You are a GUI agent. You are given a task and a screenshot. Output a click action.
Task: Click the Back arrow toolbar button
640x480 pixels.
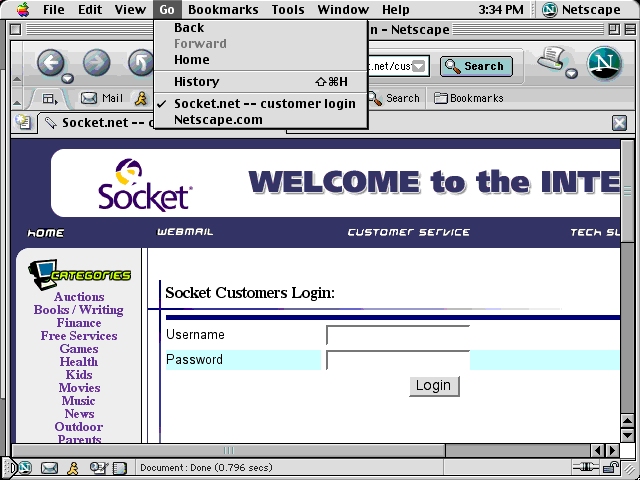(x=51, y=64)
